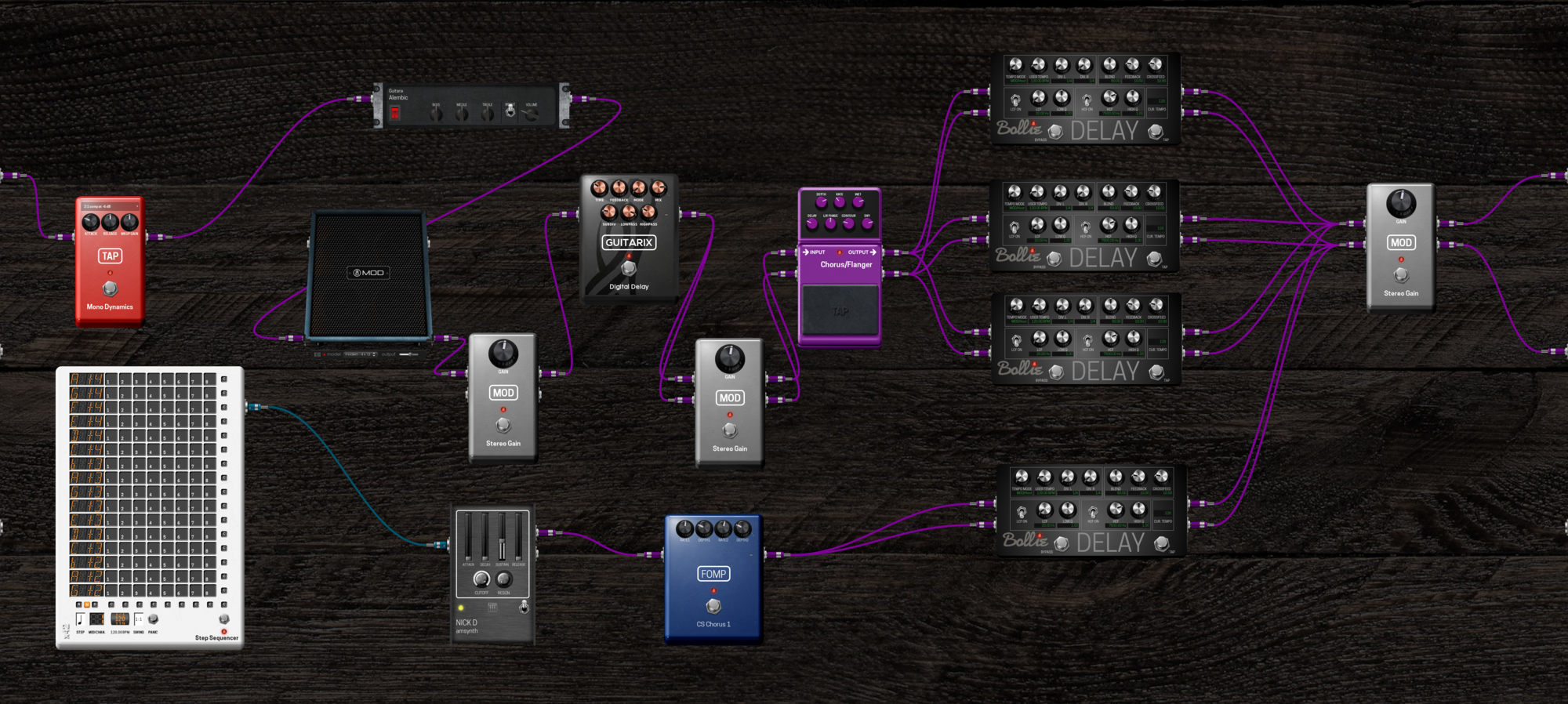This screenshot has width=1568, height=704.
Task: Flip the red power switch on Guitarix Alembic
Action: [x=395, y=114]
